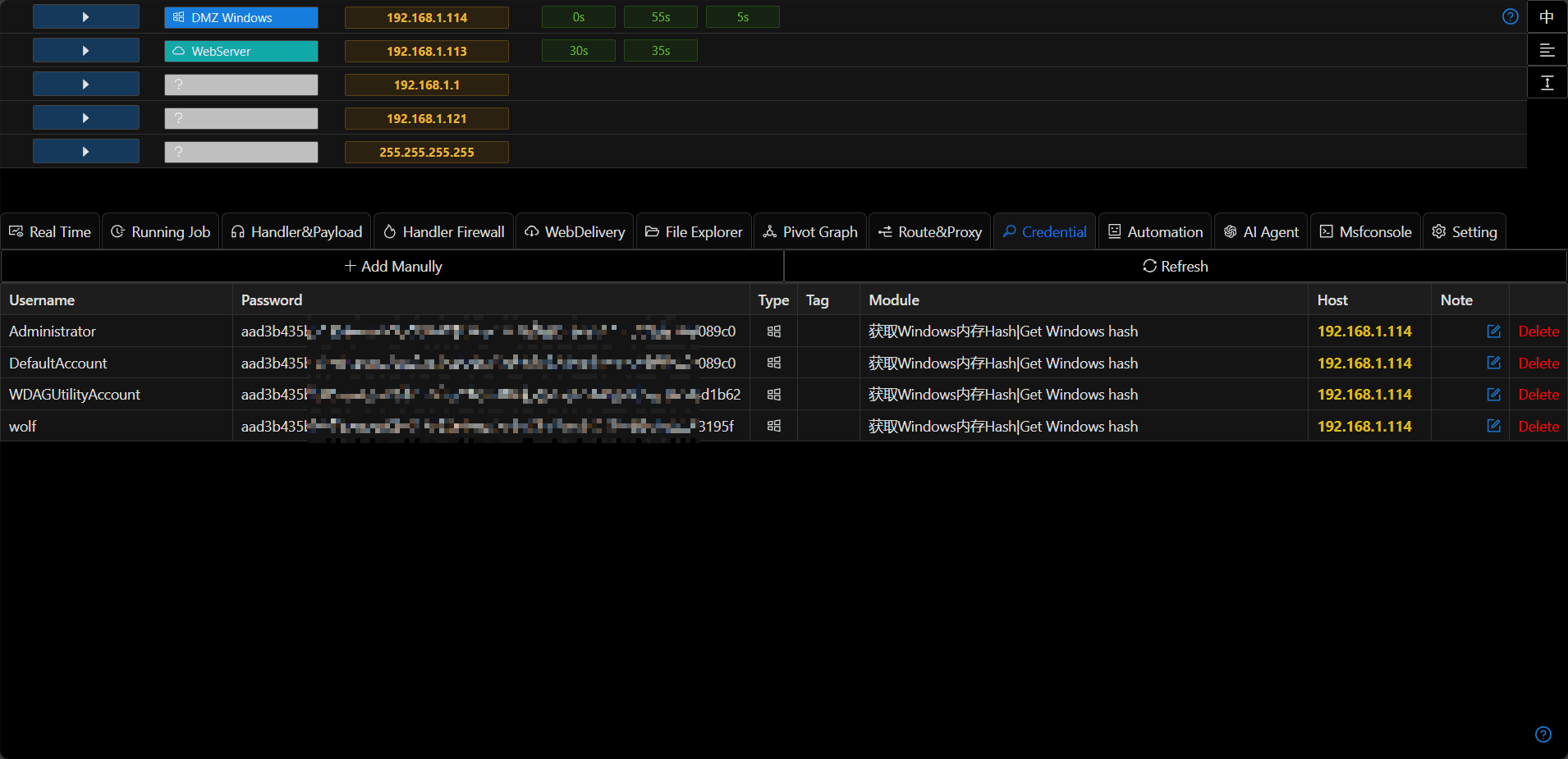
Task: Delete the Administrator credential
Action: point(1538,331)
